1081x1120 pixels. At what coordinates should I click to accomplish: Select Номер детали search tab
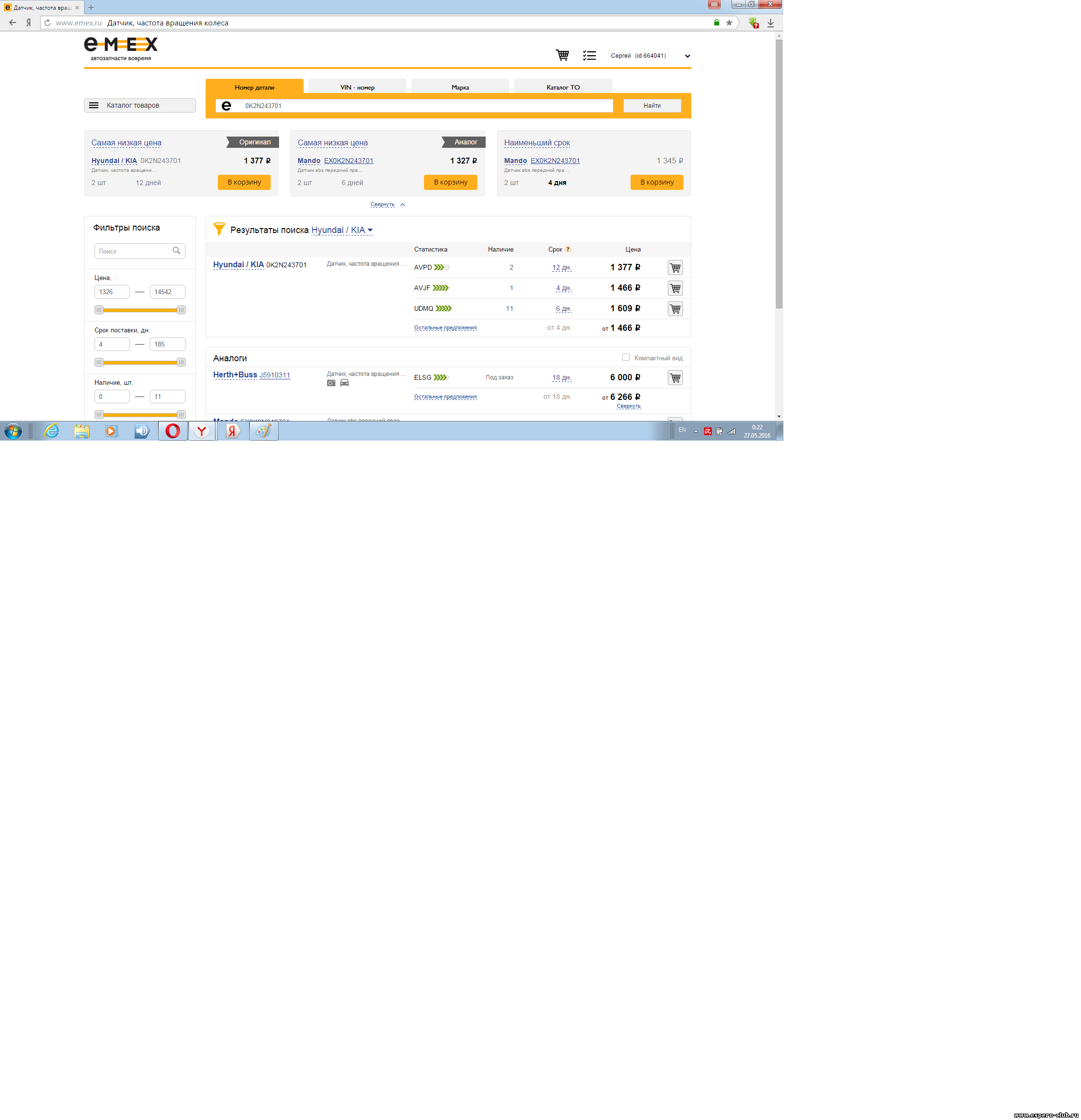click(x=255, y=87)
